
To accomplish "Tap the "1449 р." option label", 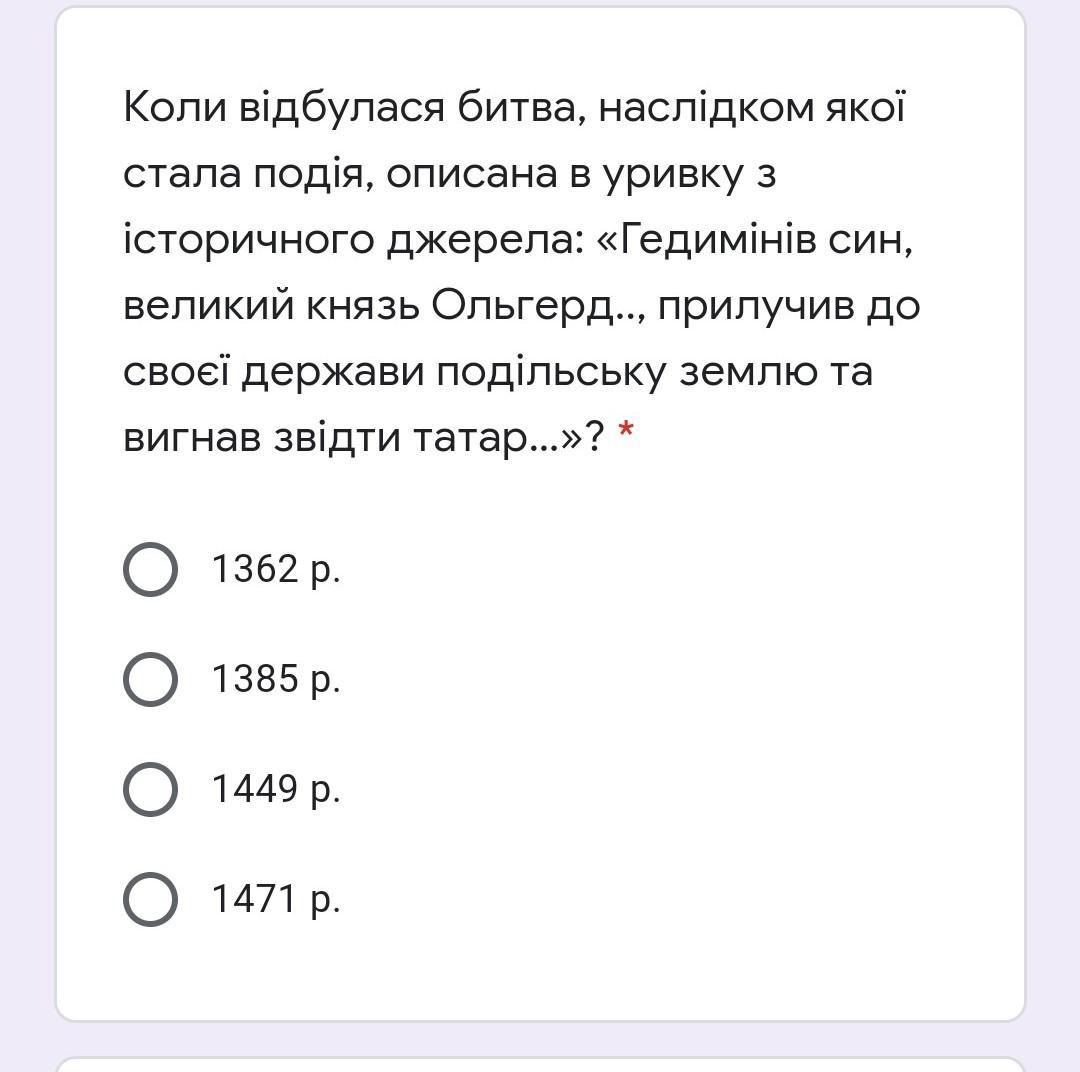I will coord(276,790).
